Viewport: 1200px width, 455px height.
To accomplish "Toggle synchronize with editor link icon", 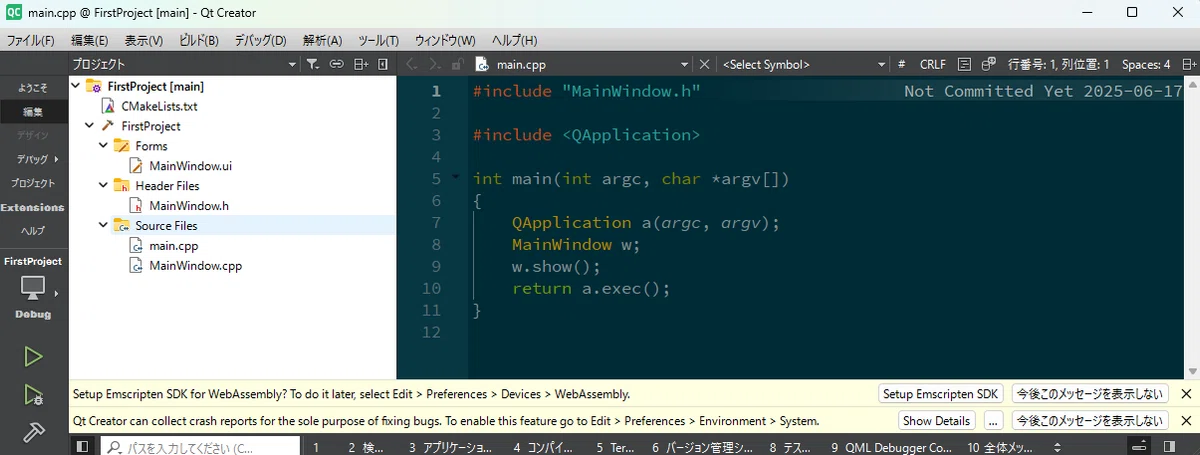I will 336,64.
